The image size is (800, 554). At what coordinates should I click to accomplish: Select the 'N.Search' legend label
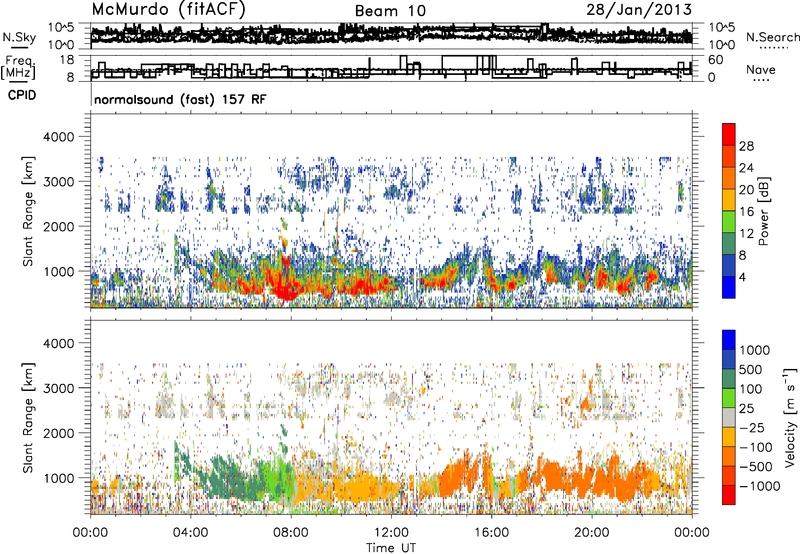(x=772, y=37)
